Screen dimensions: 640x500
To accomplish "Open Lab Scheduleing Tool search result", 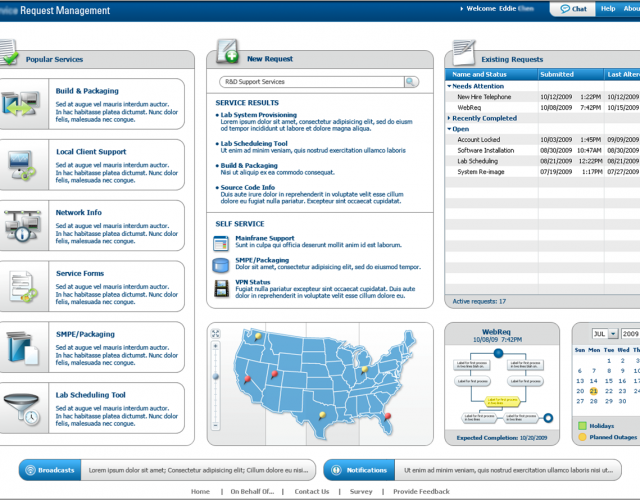I will [x=254, y=144].
